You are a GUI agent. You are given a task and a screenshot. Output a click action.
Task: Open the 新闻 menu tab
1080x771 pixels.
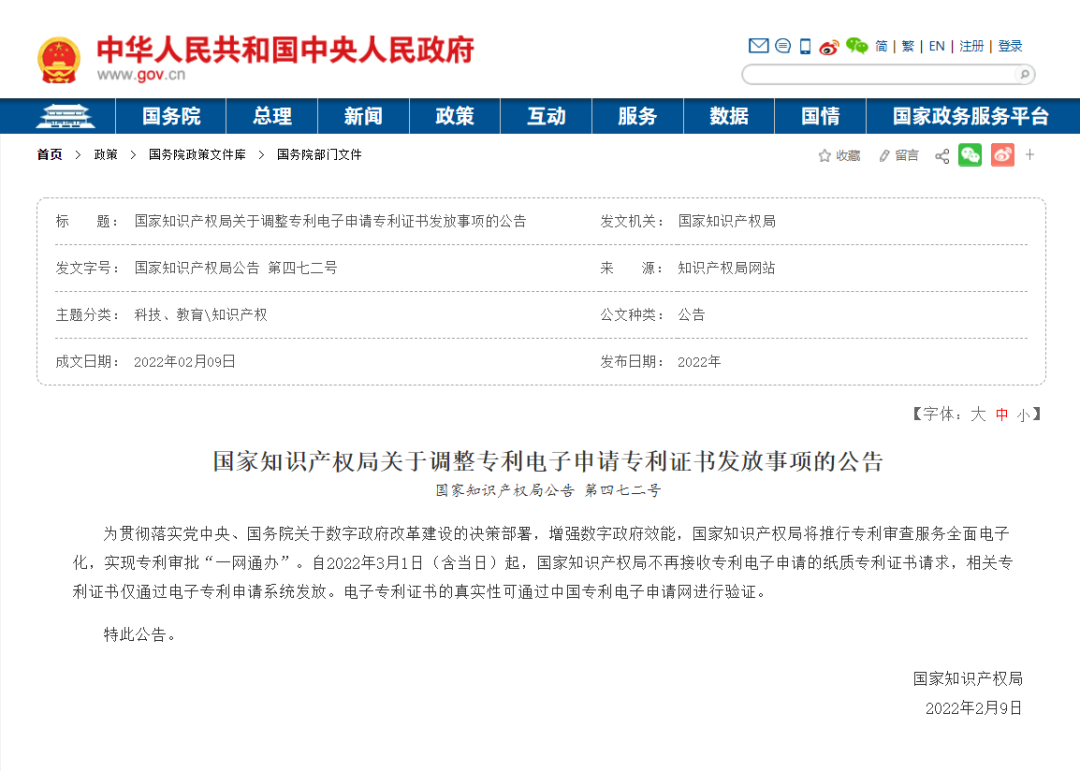(363, 116)
